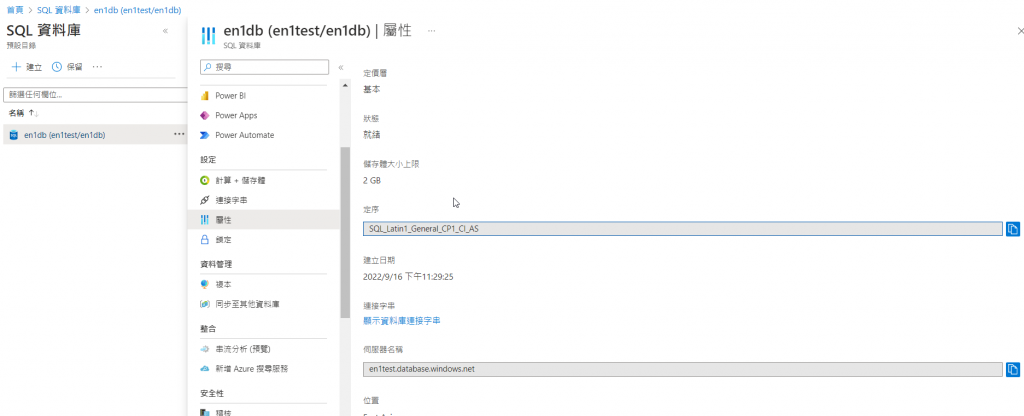1024x416 pixels.
Task: Select en1db (en1test/en1db) list row
Action: point(94,135)
